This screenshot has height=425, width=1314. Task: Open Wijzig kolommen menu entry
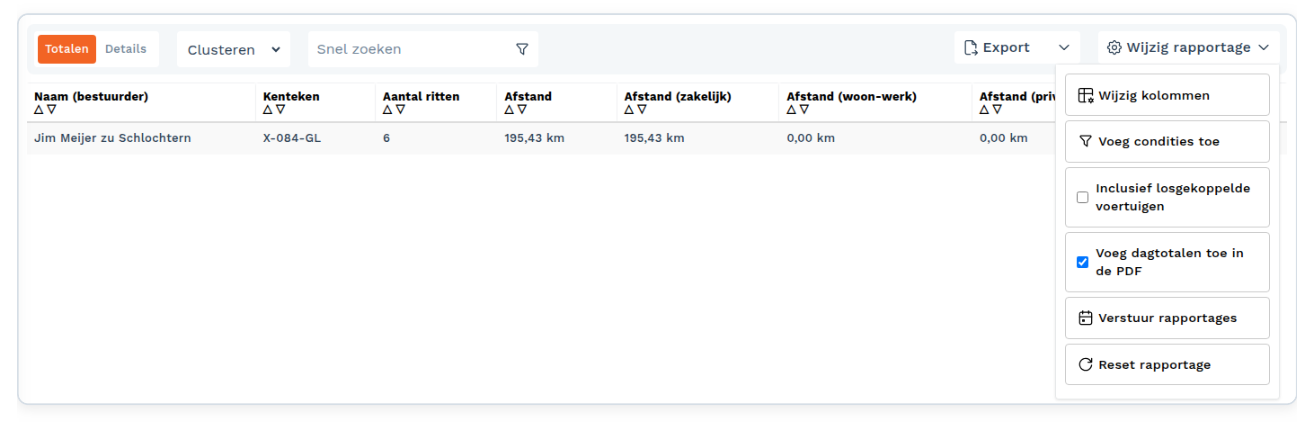click(x=1167, y=95)
